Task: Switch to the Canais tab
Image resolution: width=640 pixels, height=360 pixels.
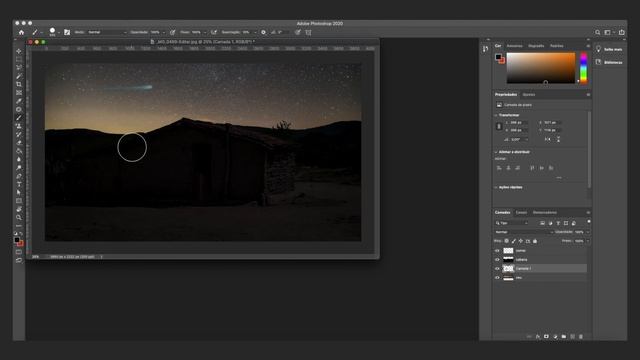Action: click(521, 213)
